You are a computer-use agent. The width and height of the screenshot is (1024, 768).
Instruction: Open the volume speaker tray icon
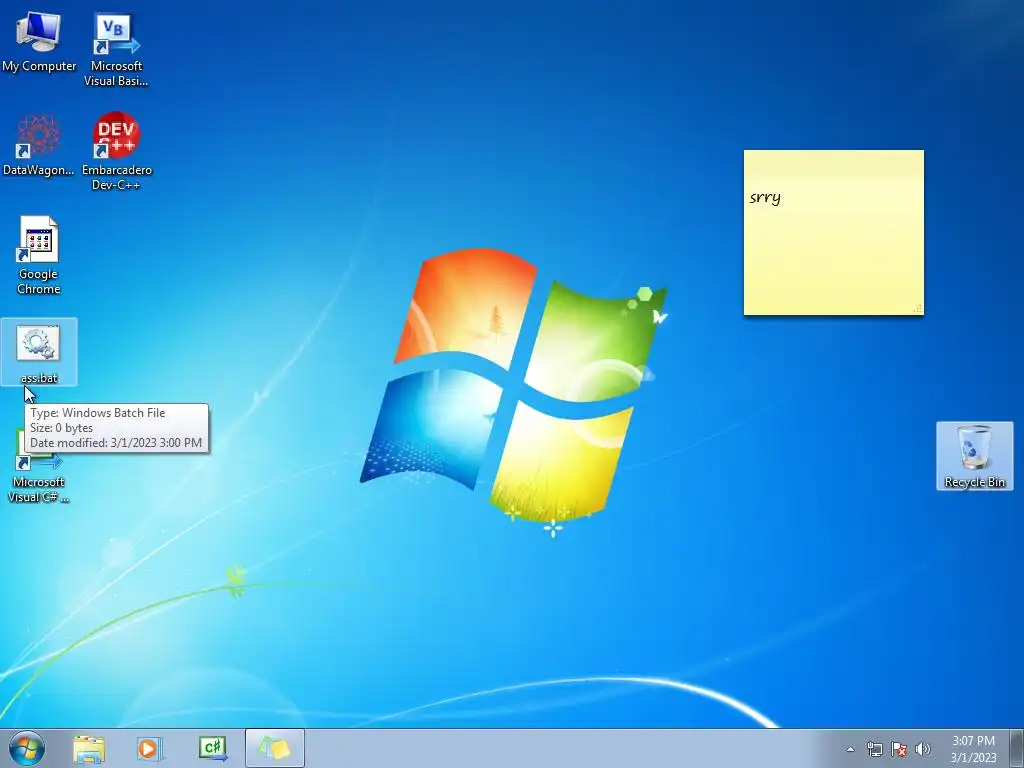[923, 749]
